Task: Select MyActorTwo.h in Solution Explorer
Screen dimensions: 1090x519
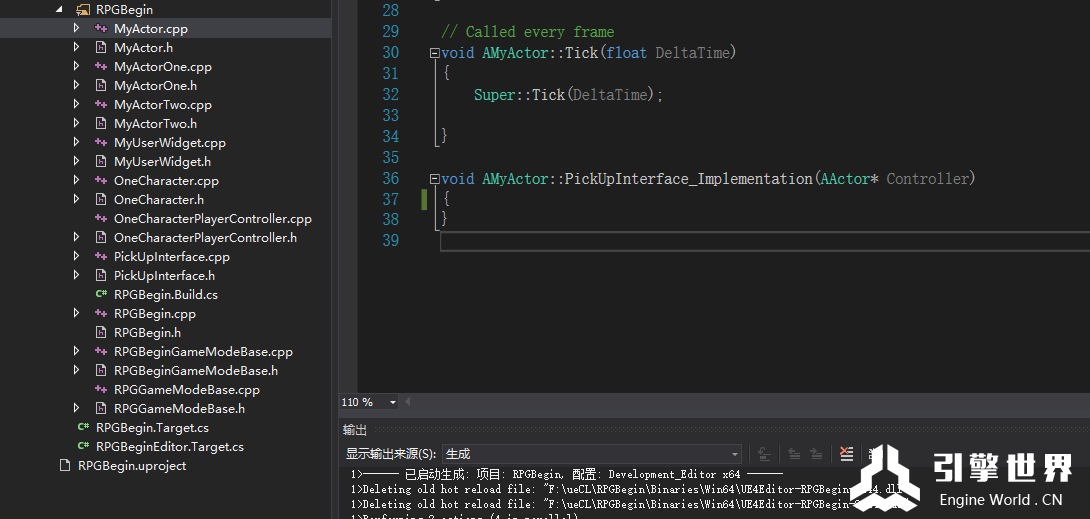Action: 155,124
